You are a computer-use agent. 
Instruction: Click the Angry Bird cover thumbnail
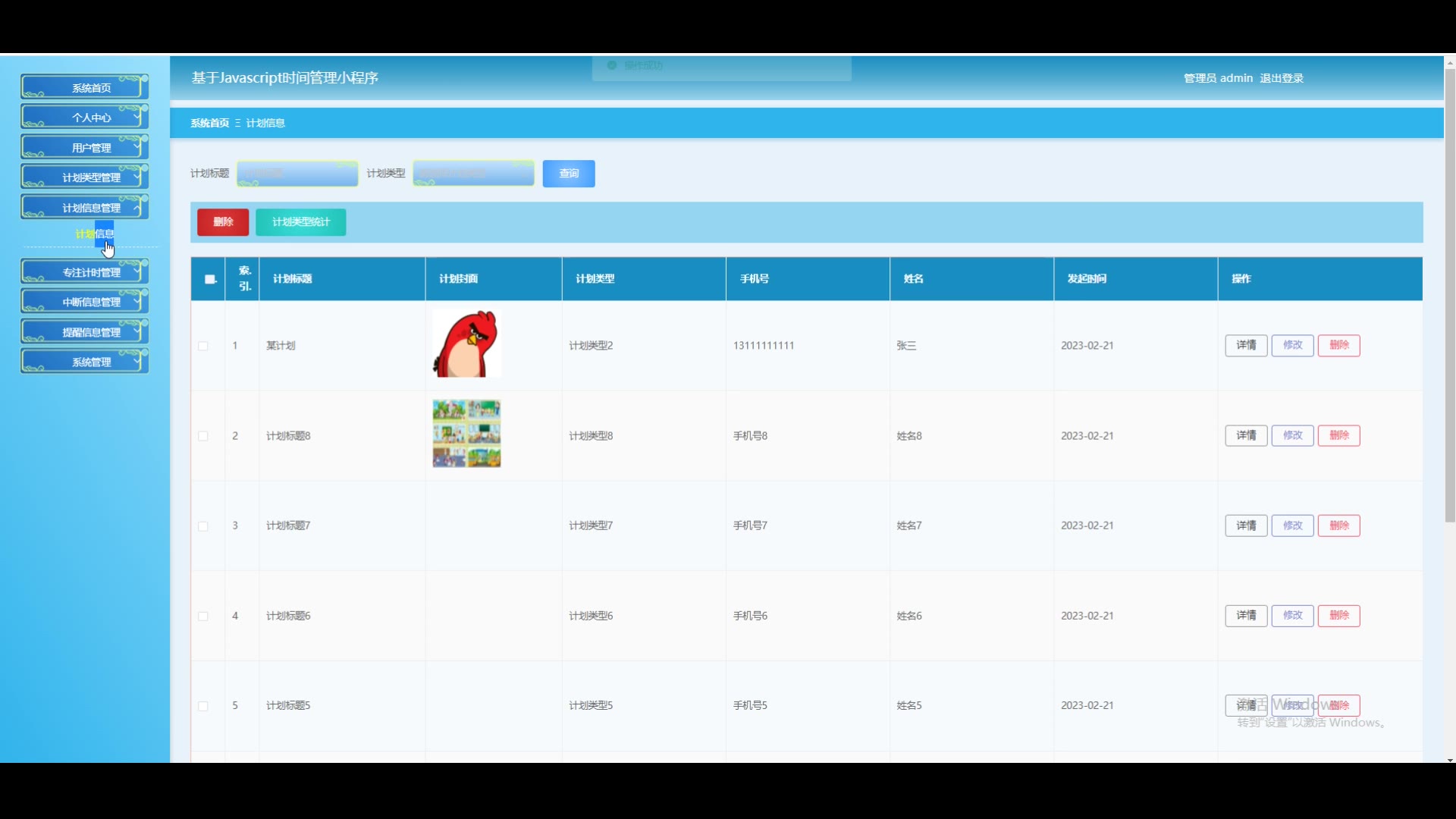[x=466, y=344]
